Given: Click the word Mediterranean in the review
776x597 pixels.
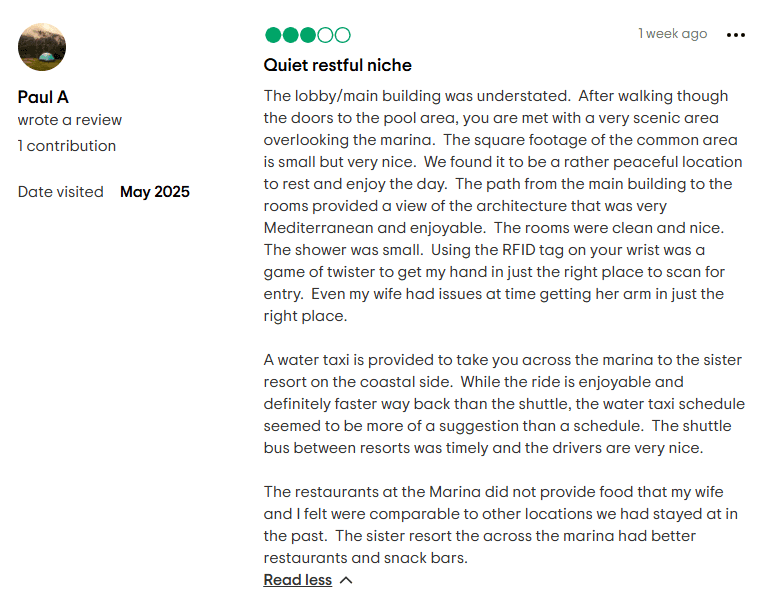Looking at the screenshot, I should click(318, 228).
